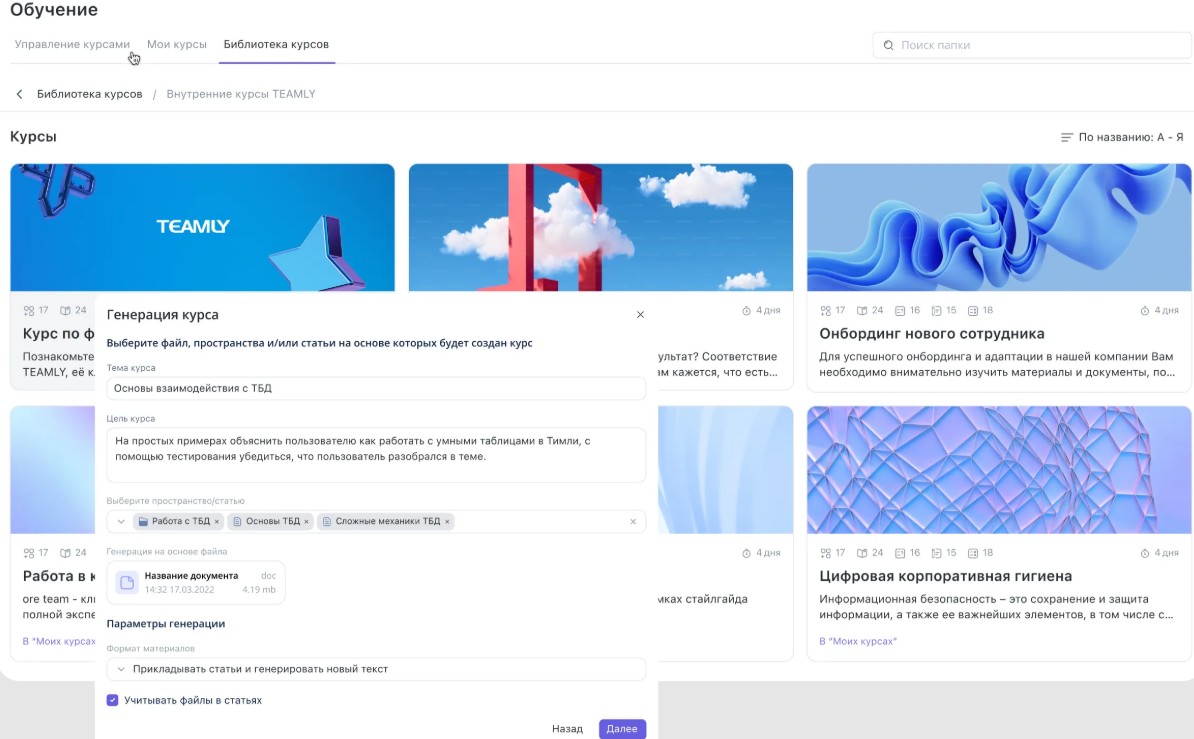
Task: Click the Цель курса text area
Action: pos(376,455)
